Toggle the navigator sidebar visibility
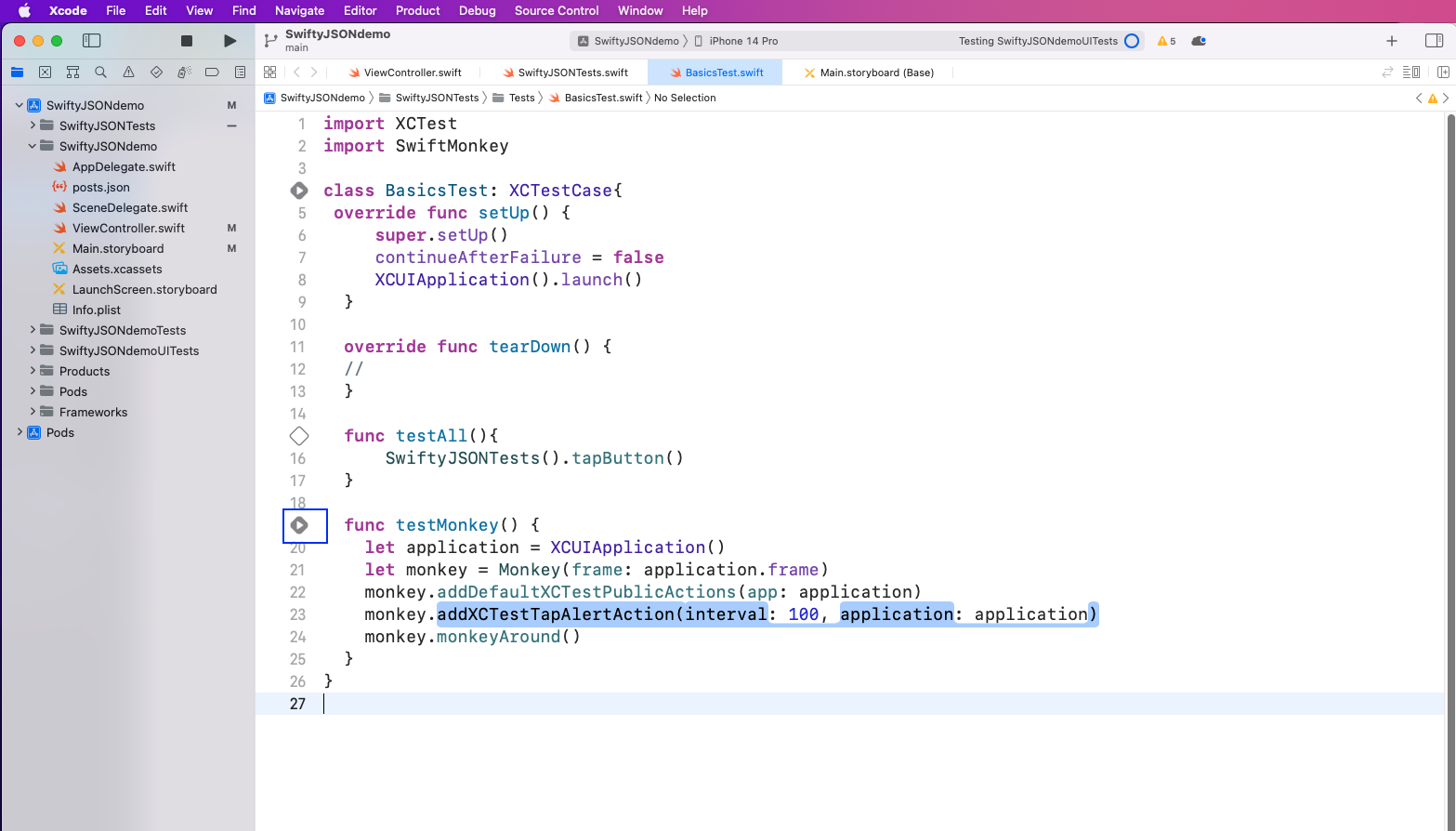 [x=91, y=41]
